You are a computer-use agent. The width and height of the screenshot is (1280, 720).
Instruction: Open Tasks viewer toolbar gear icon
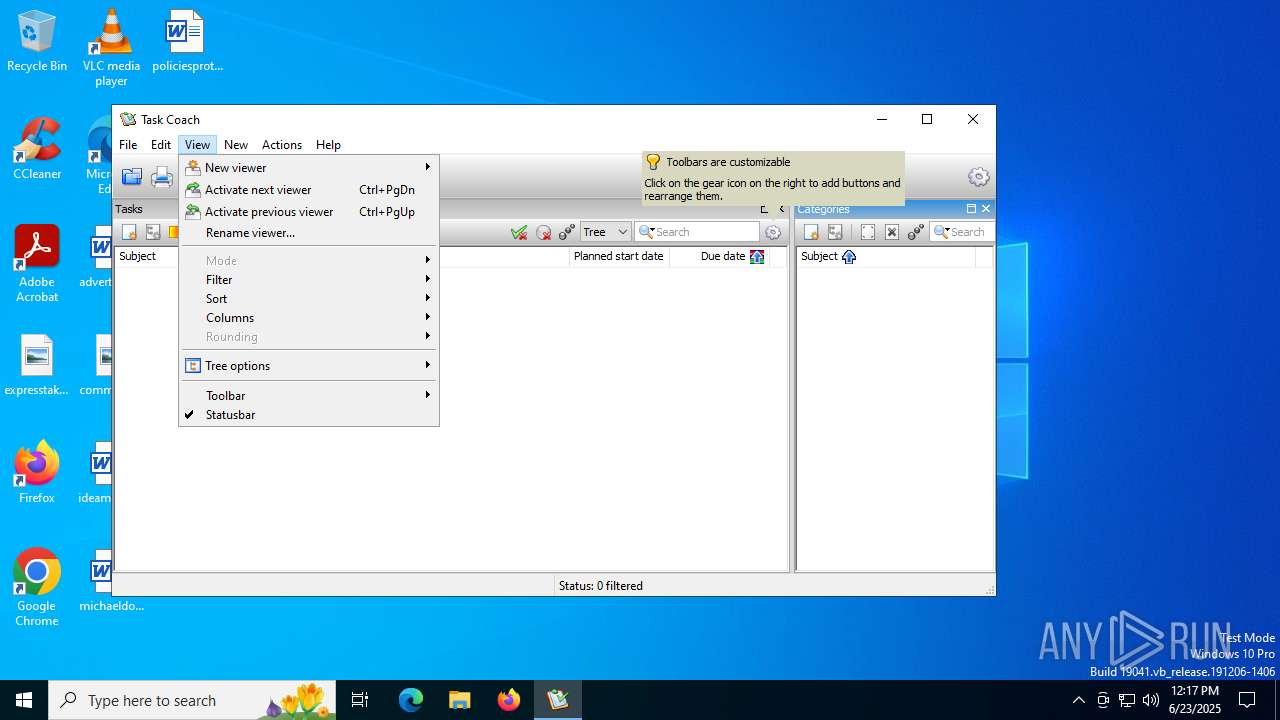(773, 232)
